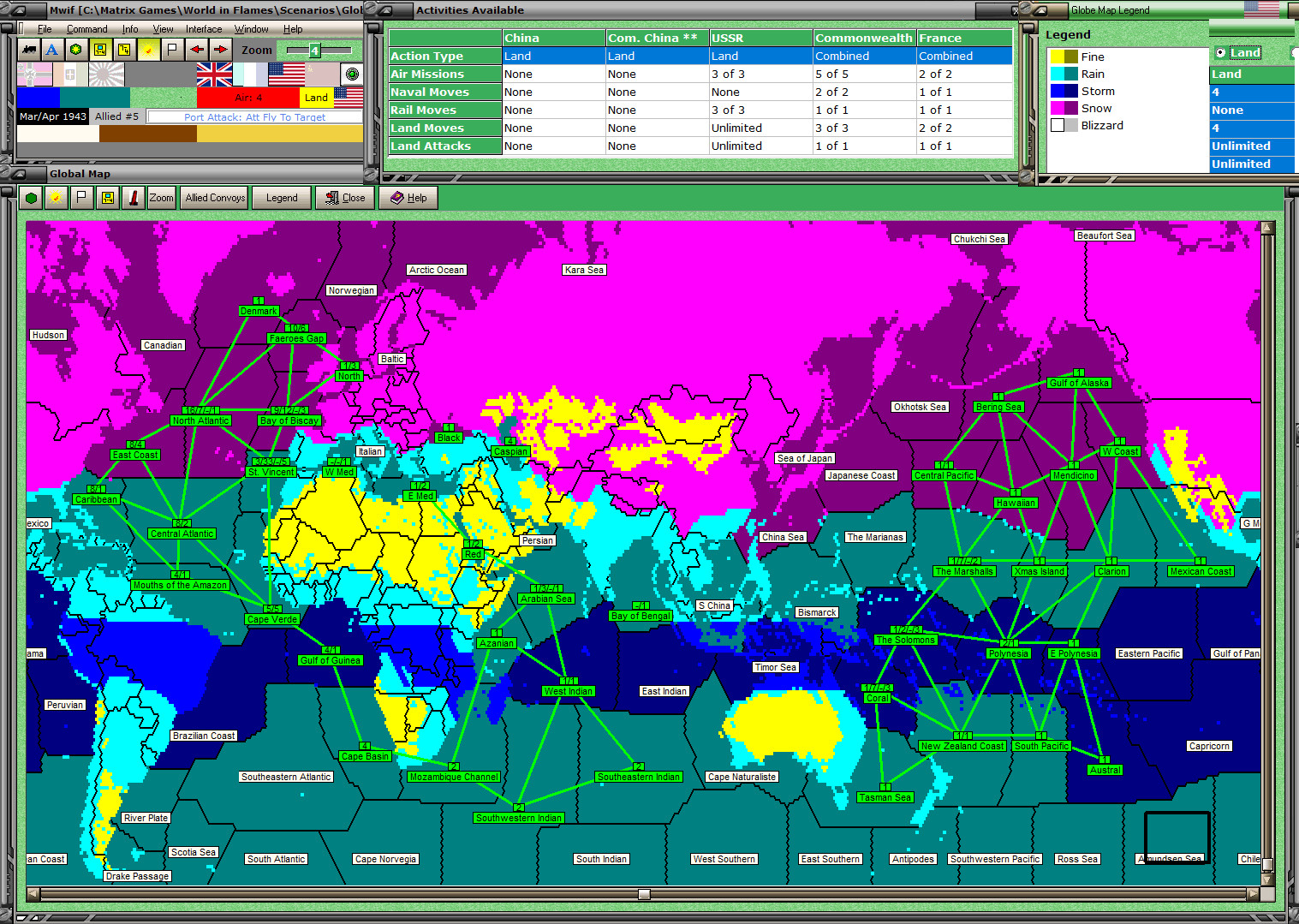The height and width of the screenshot is (924, 1299).
Task: Collapse the Globe Map Legend window via title arrow
Action: tap(1041, 10)
